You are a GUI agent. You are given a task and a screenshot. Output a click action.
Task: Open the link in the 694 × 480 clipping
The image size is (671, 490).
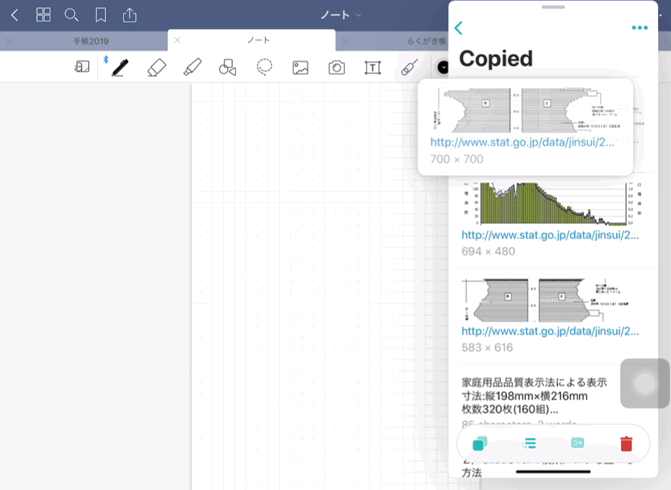(x=550, y=235)
